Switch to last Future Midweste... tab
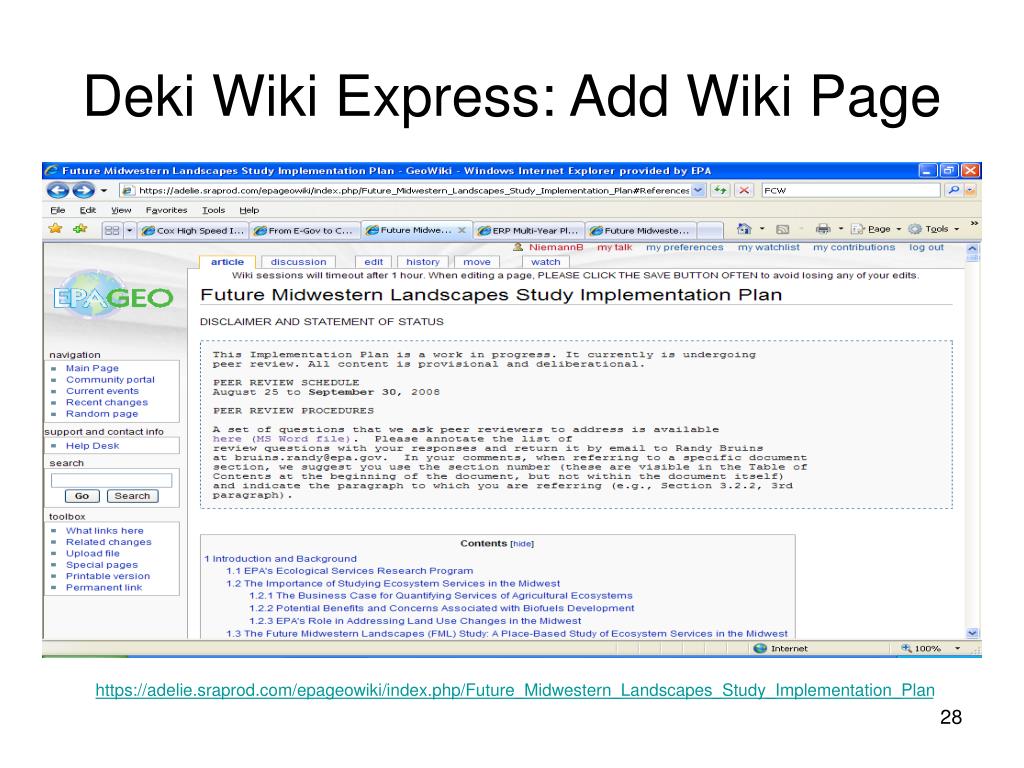This screenshot has height=768, width=1024. pyautogui.click(x=640, y=231)
